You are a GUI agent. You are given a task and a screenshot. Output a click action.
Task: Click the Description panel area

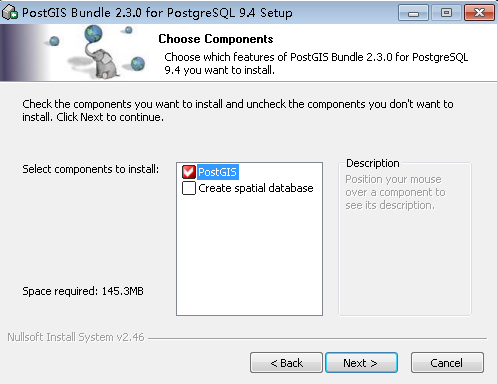coord(405,239)
